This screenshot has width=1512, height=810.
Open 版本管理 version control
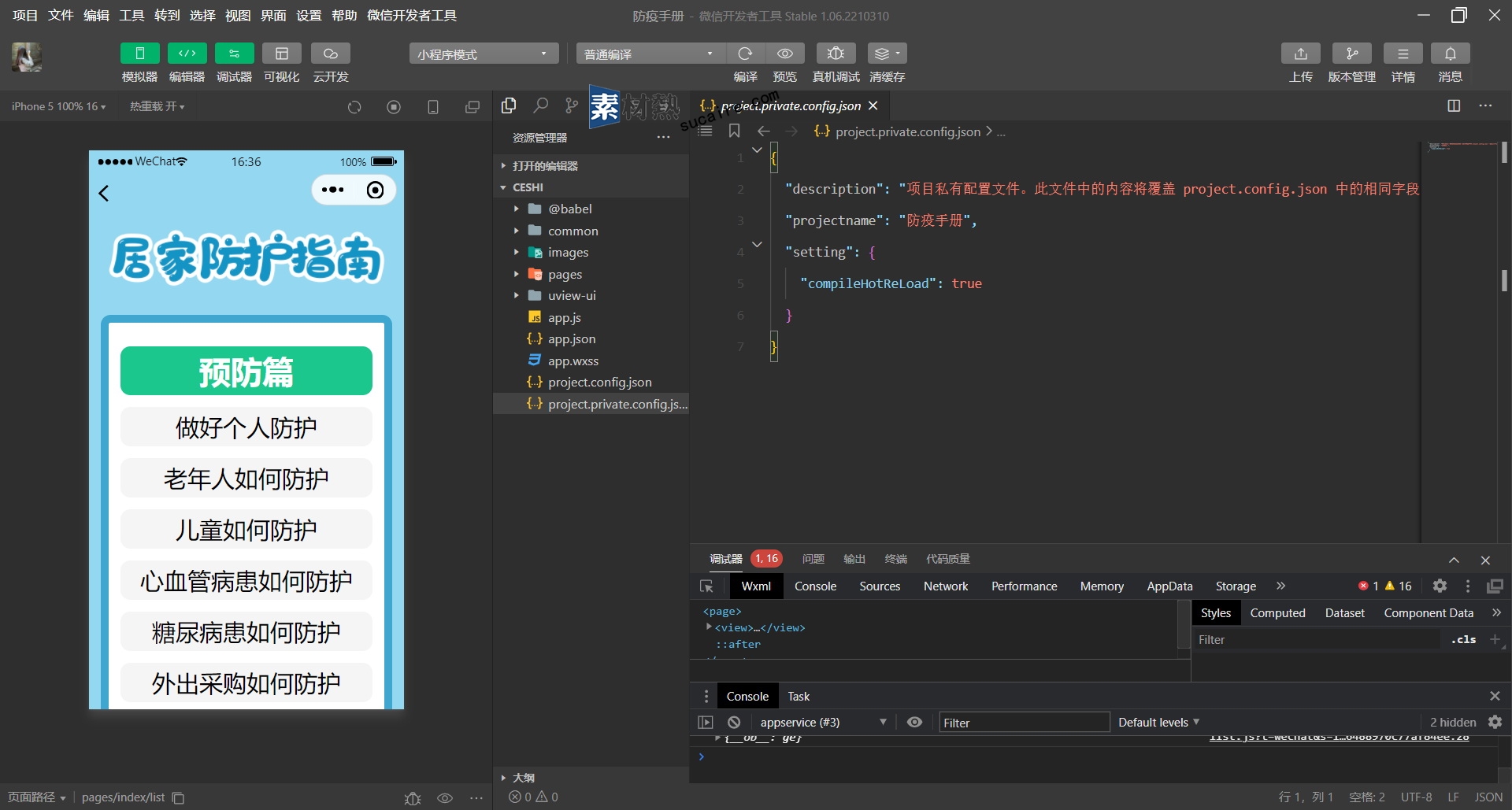(x=1351, y=54)
